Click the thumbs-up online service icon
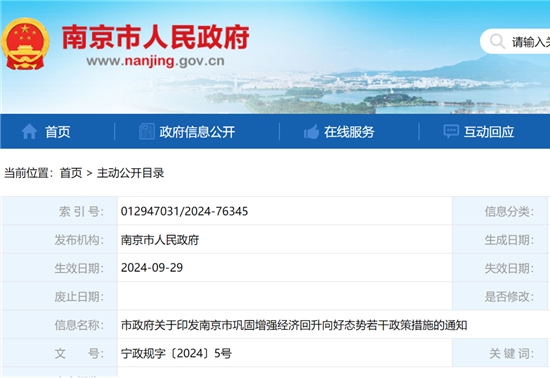 click(x=311, y=132)
